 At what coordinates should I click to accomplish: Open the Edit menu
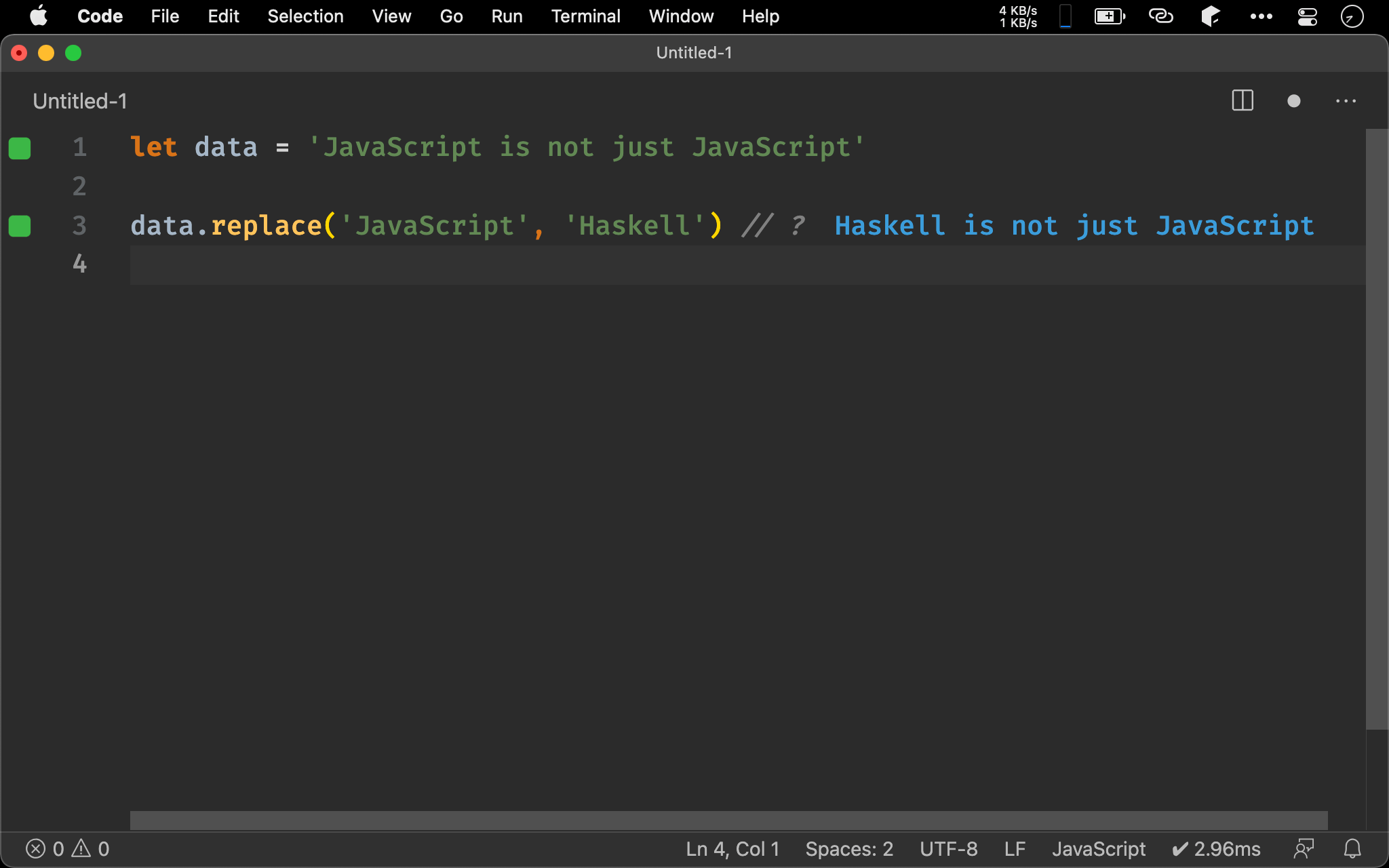pos(223,16)
